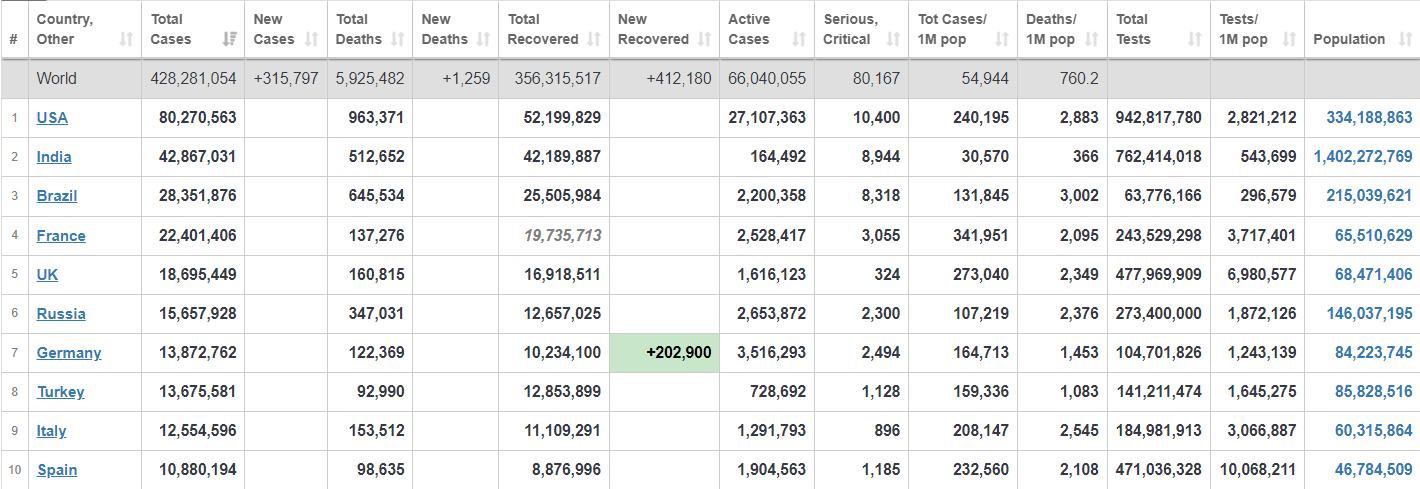Open the France country link

point(61,236)
